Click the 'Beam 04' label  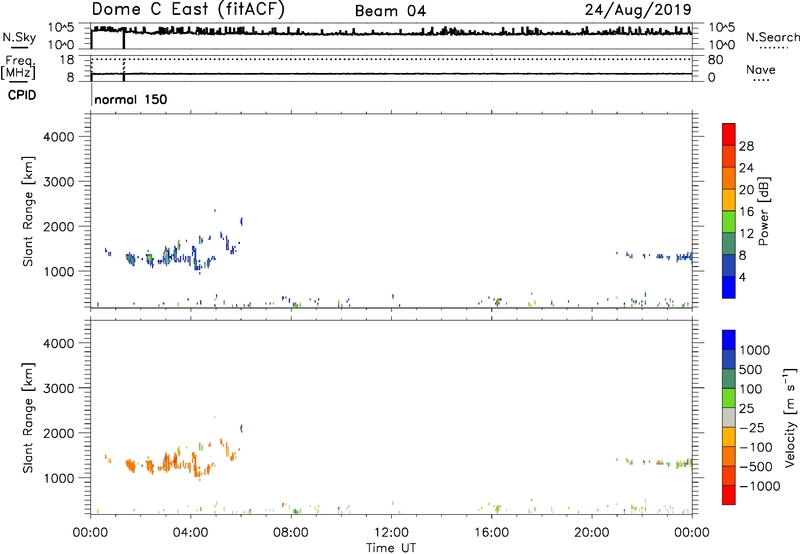coord(390,11)
